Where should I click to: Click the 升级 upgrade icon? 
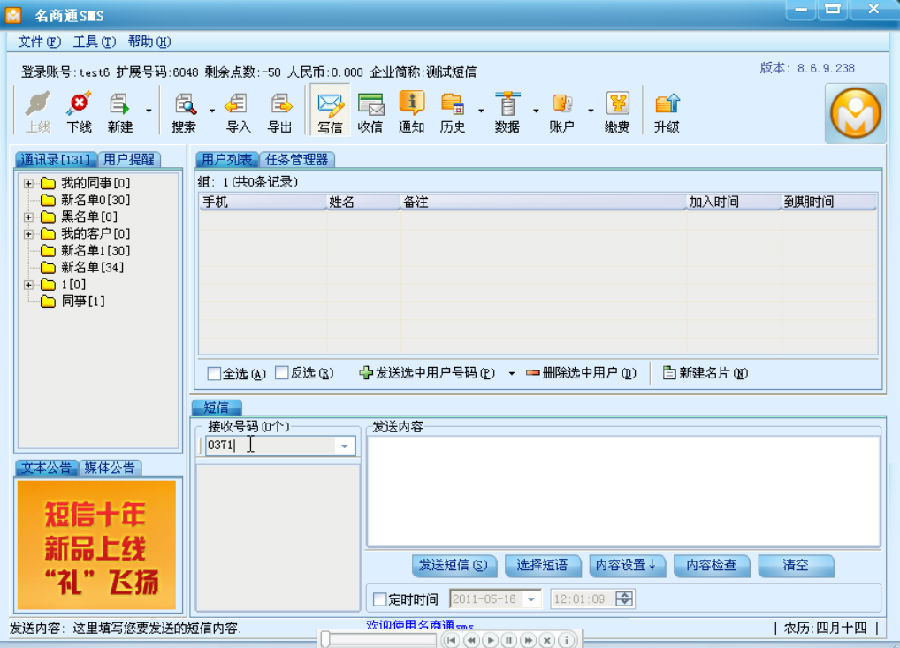[x=667, y=112]
